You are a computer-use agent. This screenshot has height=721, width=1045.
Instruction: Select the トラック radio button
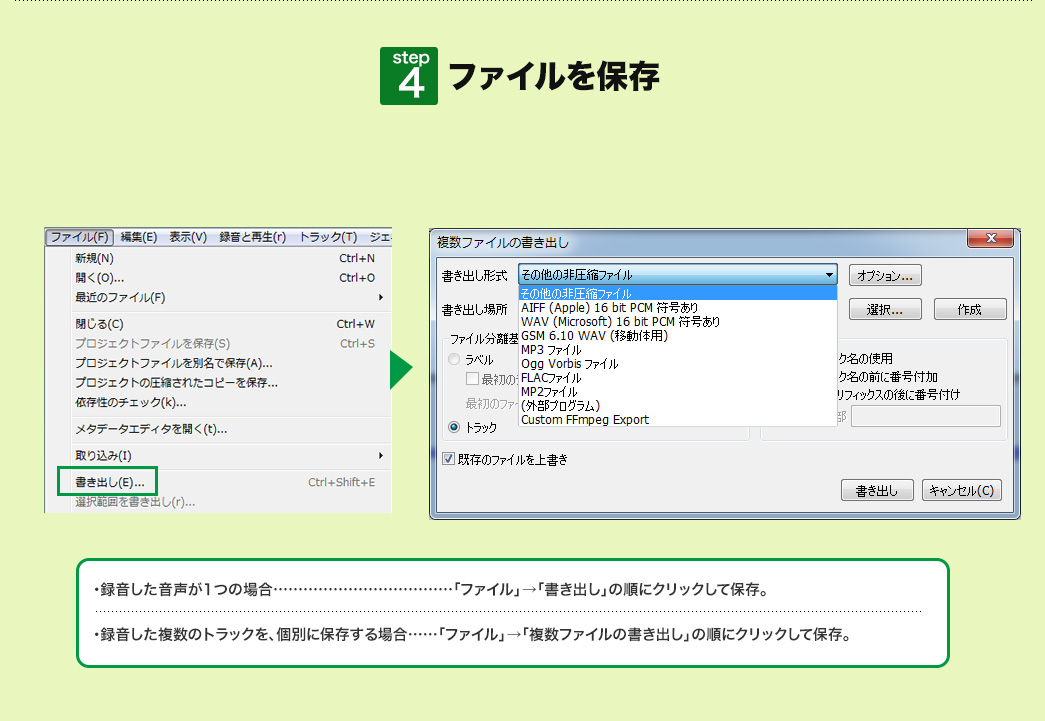tap(454, 427)
